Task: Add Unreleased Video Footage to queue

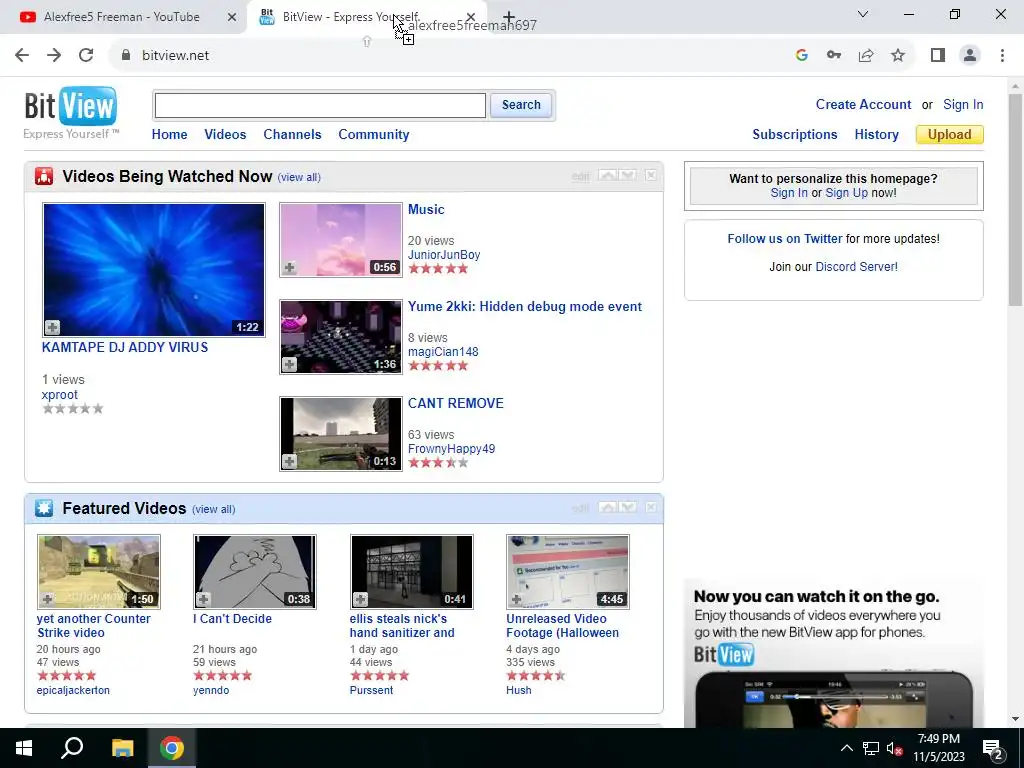Action: point(517,600)
